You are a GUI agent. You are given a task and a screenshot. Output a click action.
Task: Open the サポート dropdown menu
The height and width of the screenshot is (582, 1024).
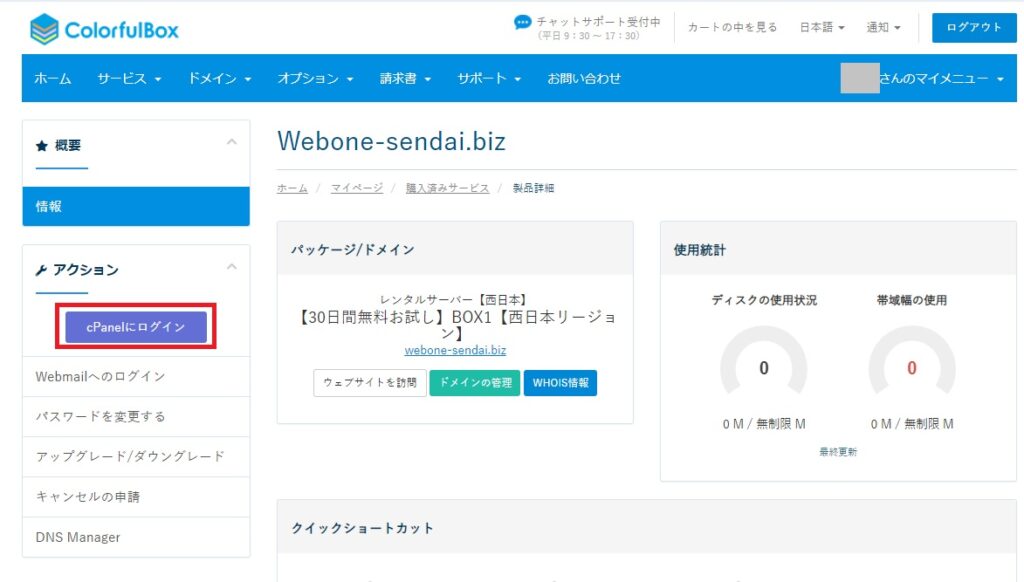pos(489,78)
